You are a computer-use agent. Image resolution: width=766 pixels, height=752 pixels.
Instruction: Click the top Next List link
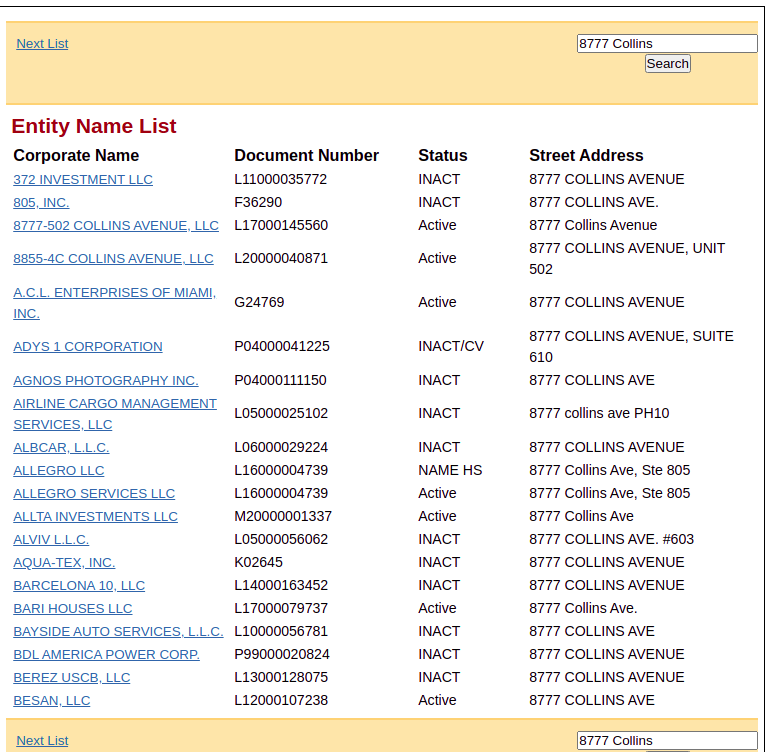click(x=42, y=43)
